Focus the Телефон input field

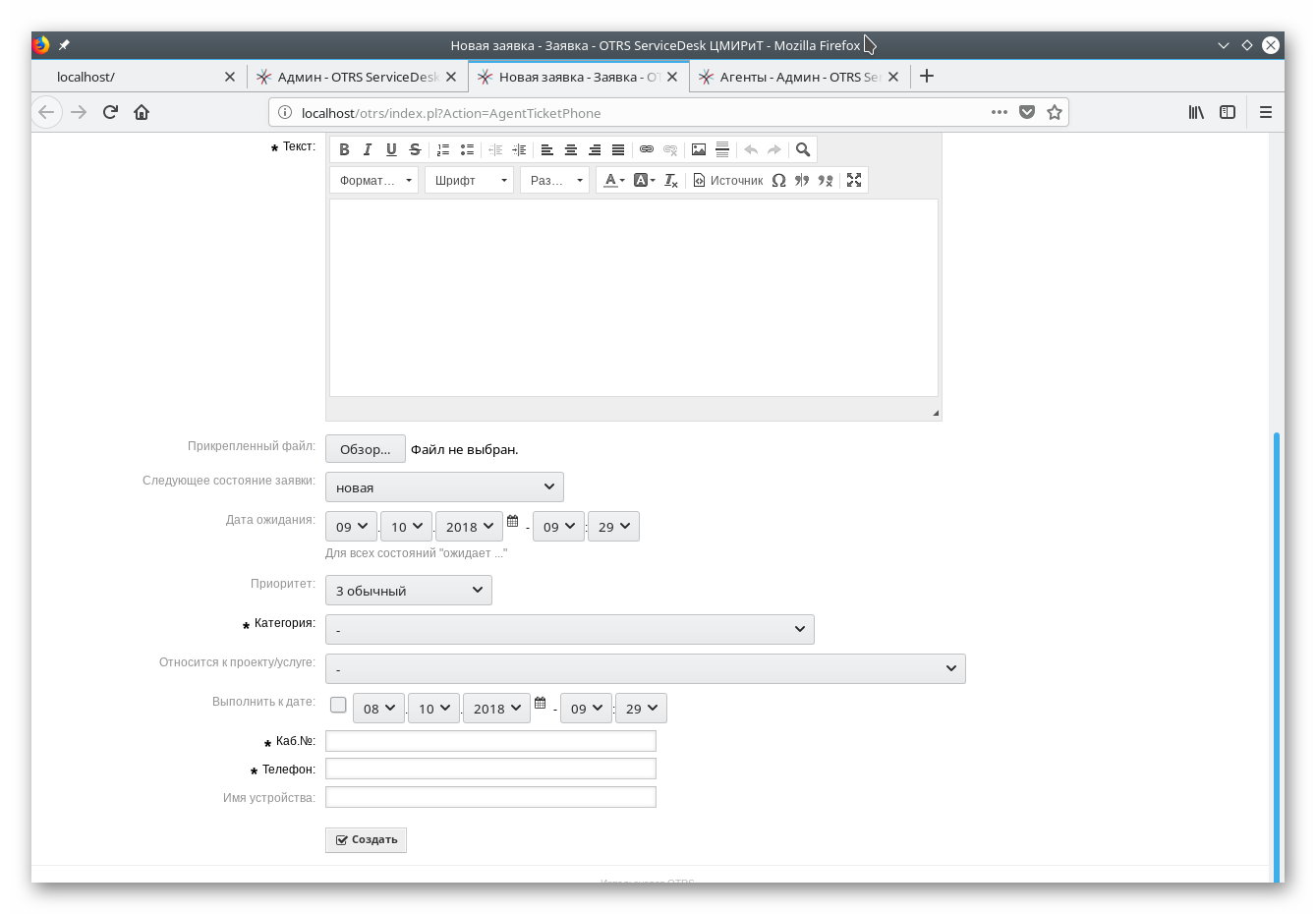[490, 769]
